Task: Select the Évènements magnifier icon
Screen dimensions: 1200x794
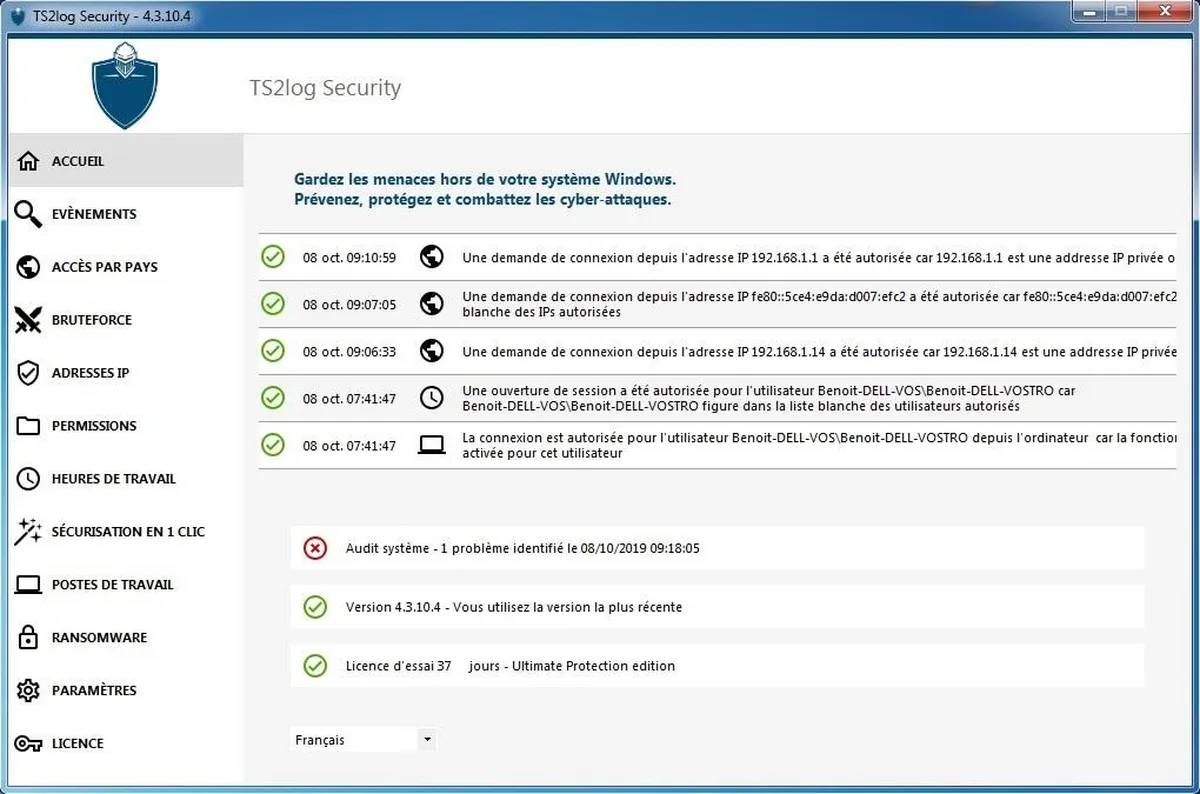Action: (x=28, y=214)
